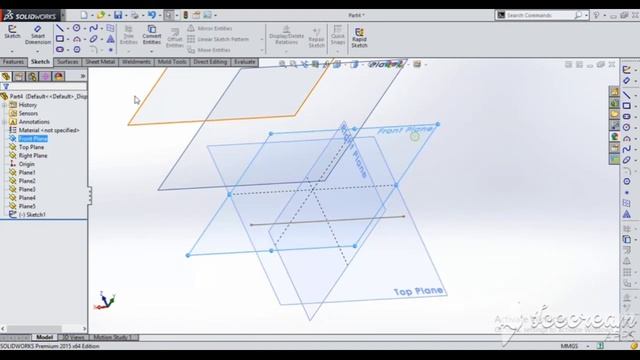The image size is (640, 360).
Task: Select Origin in the feature tree
Action: pyautogui.click(x=26, y=164)
